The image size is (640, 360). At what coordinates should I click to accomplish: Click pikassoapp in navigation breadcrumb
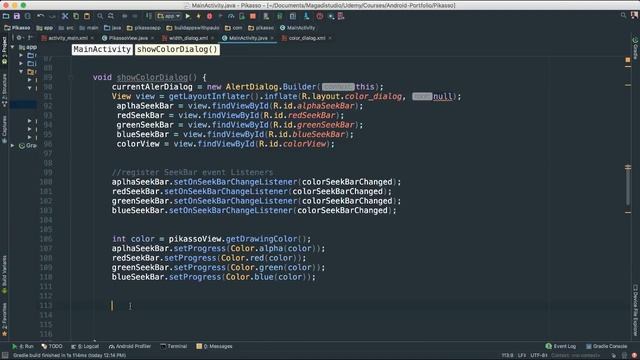coord(144,28)
